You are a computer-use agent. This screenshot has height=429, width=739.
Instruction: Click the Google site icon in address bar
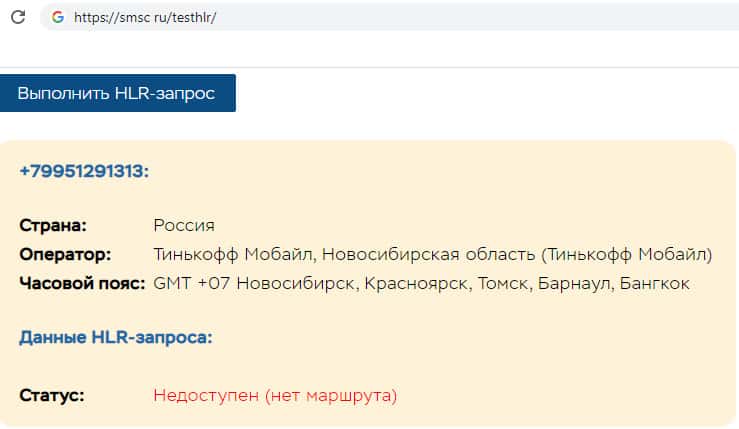coord(57,17)
